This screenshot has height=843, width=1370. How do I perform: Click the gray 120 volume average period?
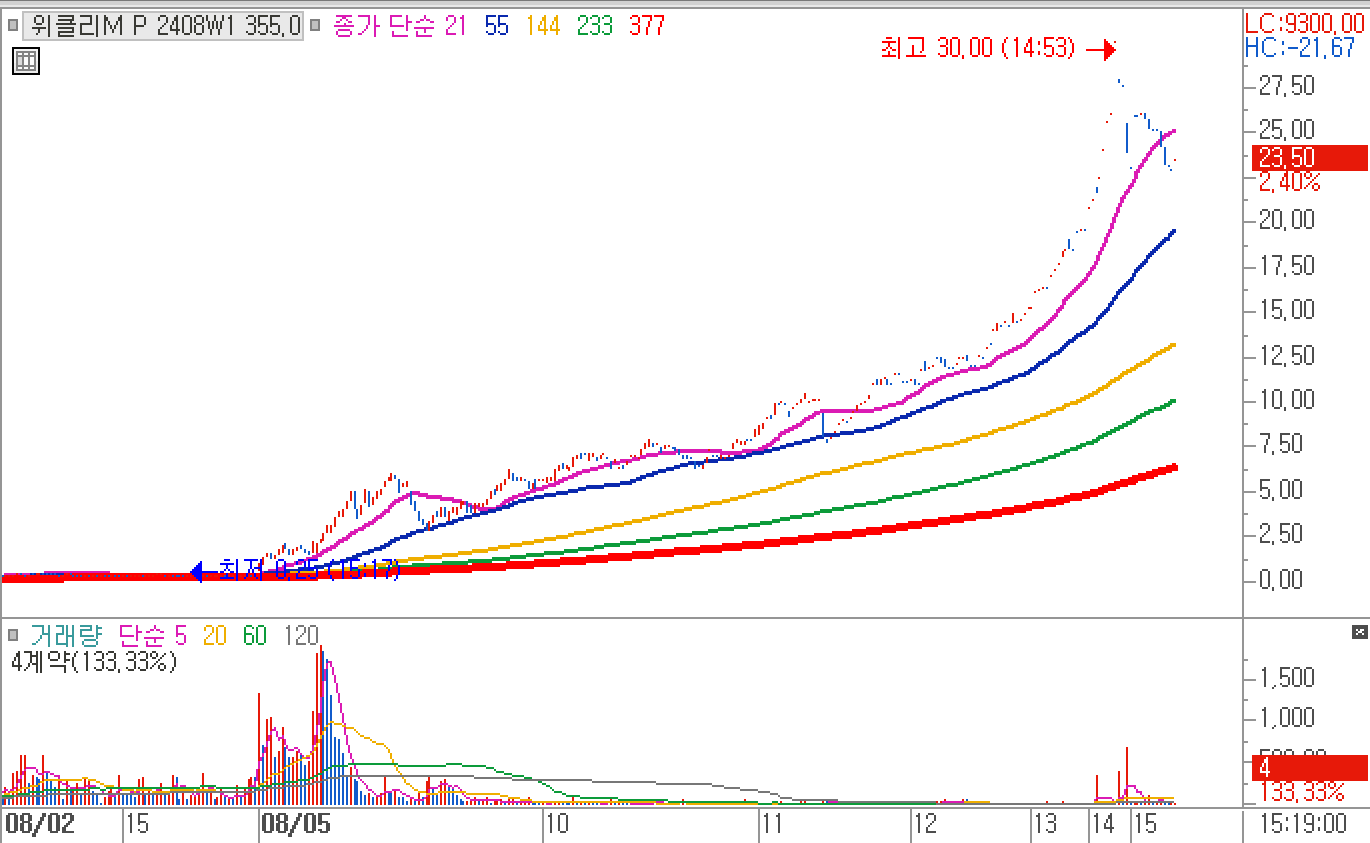click(301, 636)
